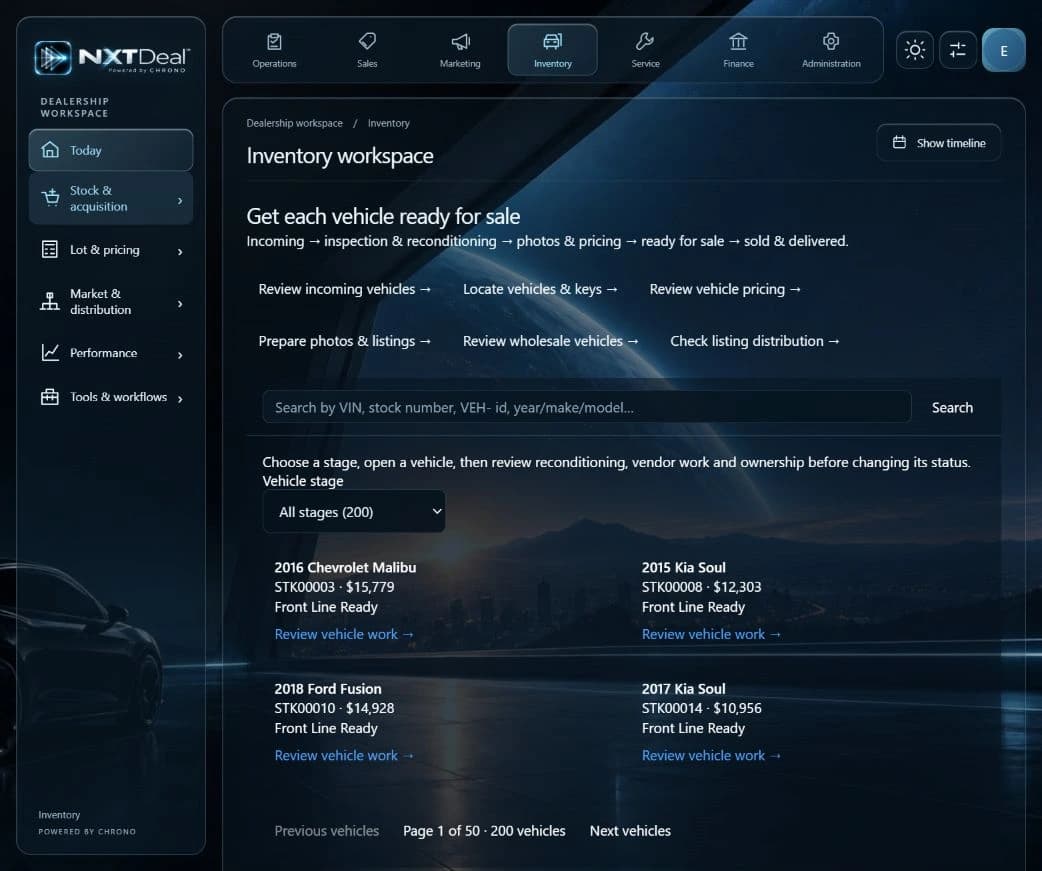The width and height of the screenshot is (1042, 871).
Task: Review vehicle work for 2015 Kia Soul
Action: click(710, 634)
